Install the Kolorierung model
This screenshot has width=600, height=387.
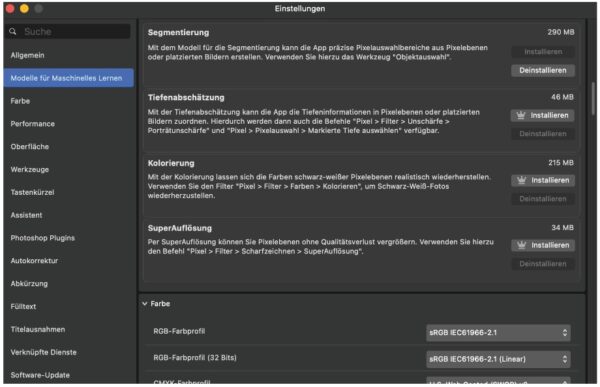tap(543, 180)
